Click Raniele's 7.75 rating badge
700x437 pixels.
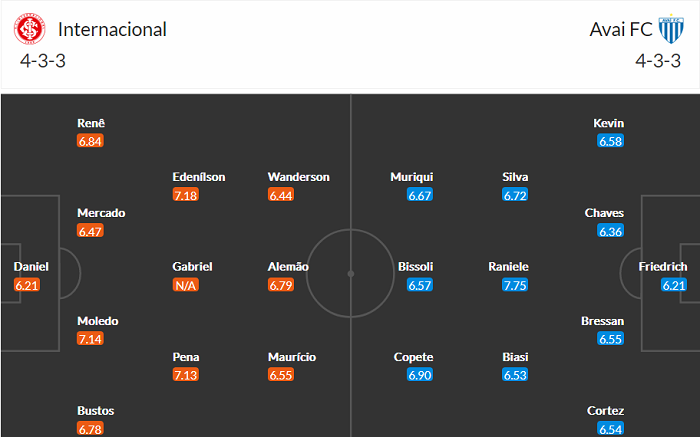point(515,285)
